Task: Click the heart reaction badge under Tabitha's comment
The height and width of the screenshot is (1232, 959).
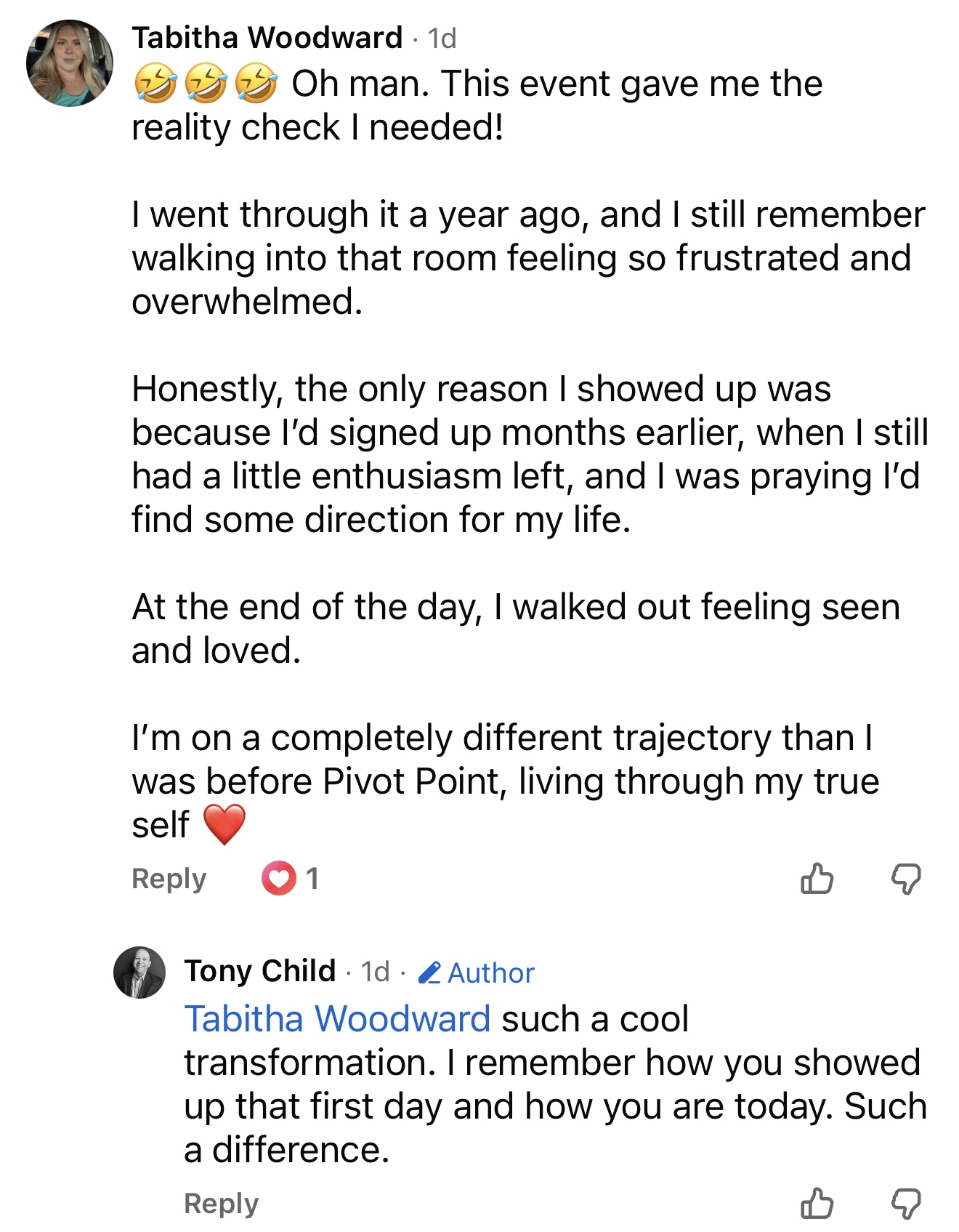Action: tap(279, 878)
